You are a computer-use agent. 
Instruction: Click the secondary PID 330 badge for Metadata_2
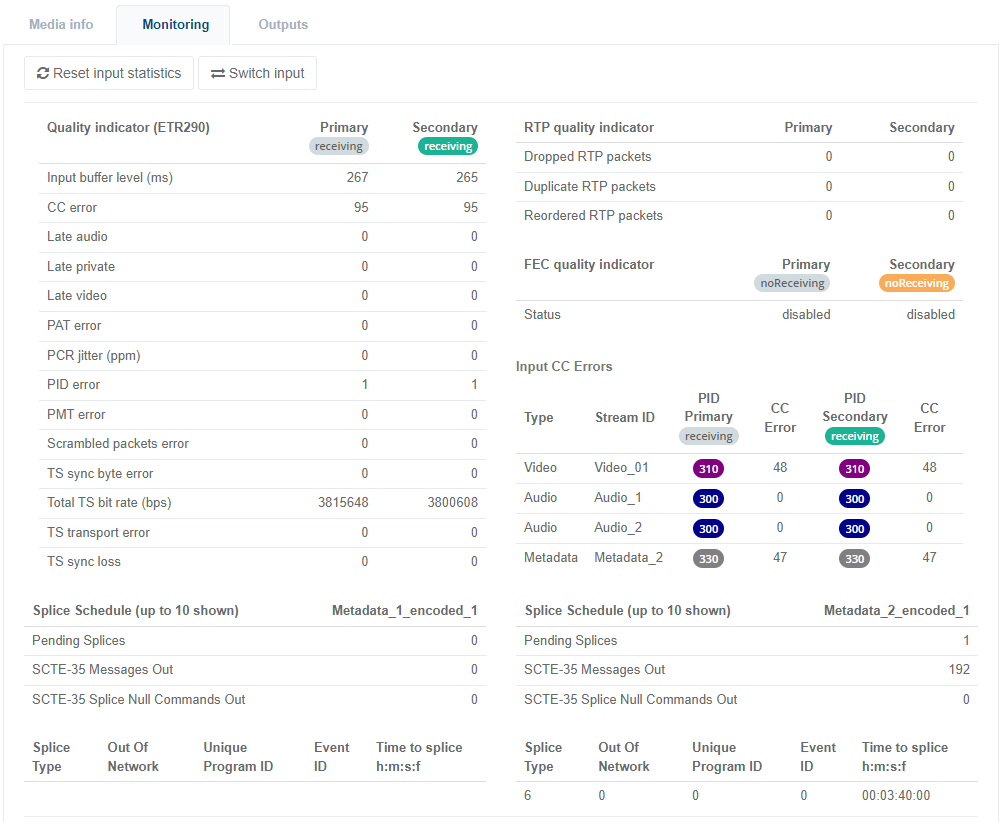(x=854, y=559)
